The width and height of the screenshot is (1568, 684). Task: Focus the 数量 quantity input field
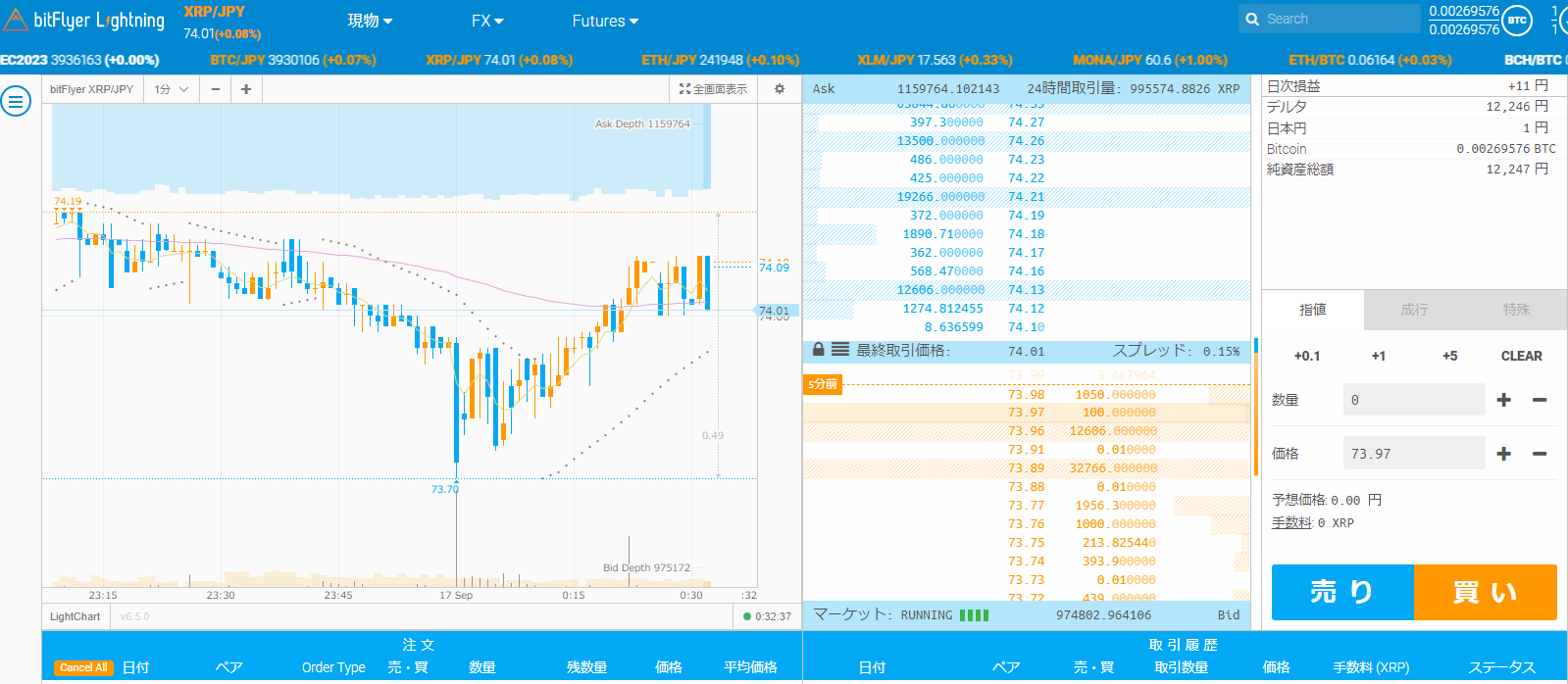click(1414, 400)
